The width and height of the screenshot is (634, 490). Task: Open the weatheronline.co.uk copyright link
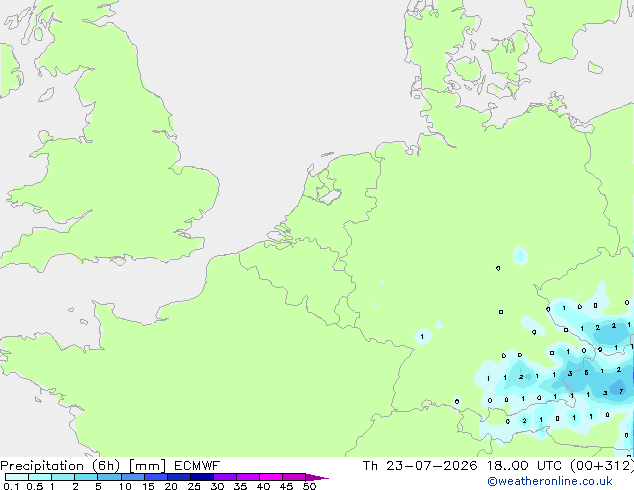(x=549, y=481)
